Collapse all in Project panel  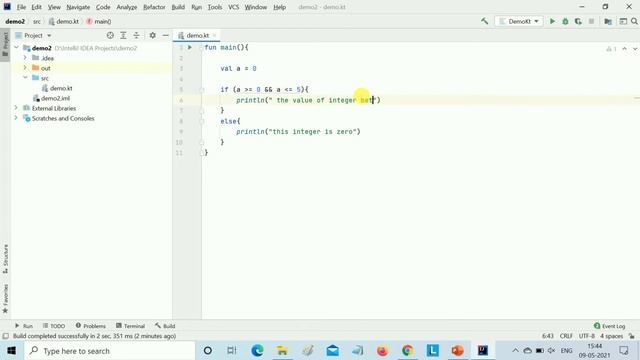click(136, 36)
